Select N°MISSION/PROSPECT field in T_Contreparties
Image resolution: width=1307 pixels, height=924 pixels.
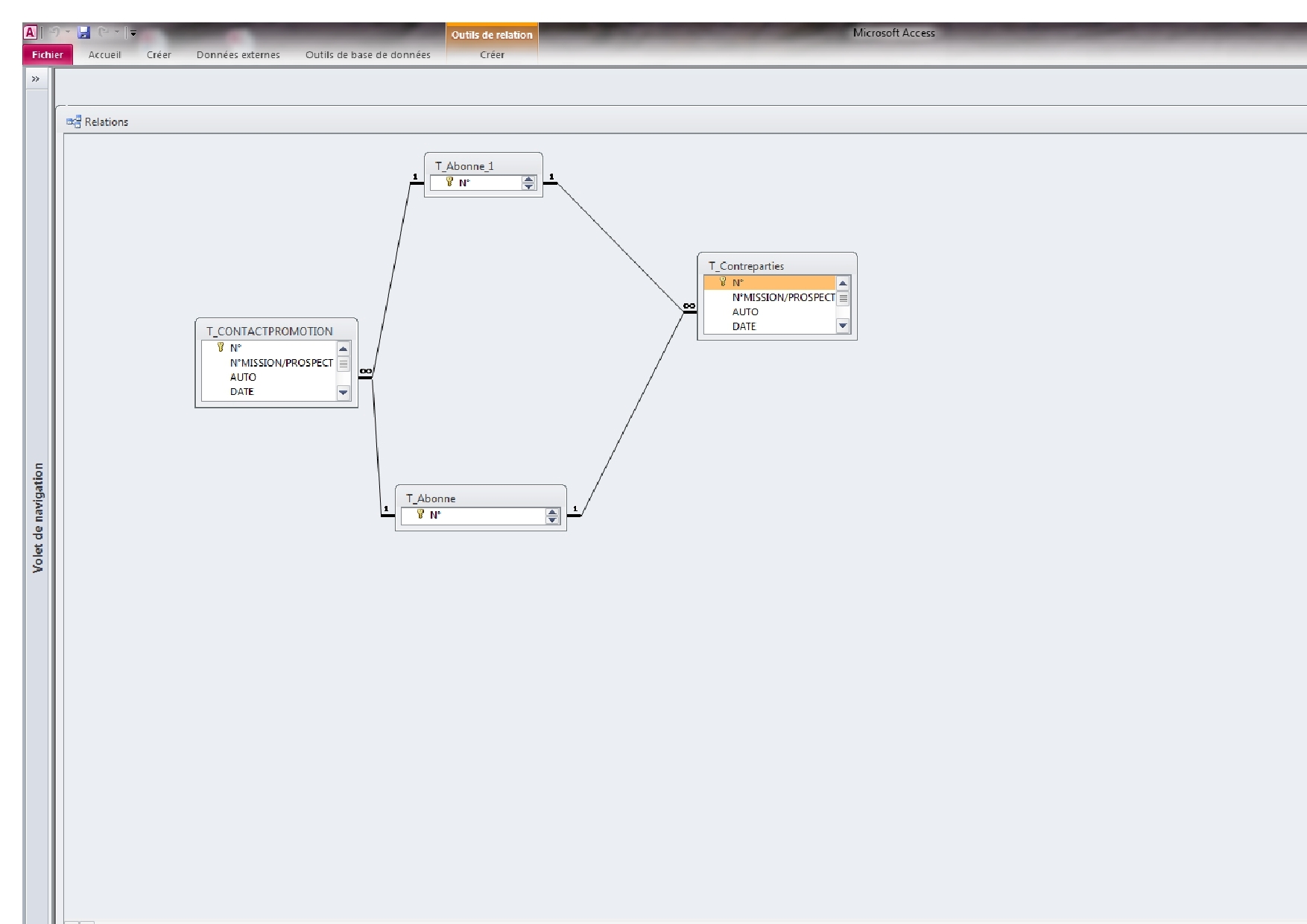pos(770,297)
